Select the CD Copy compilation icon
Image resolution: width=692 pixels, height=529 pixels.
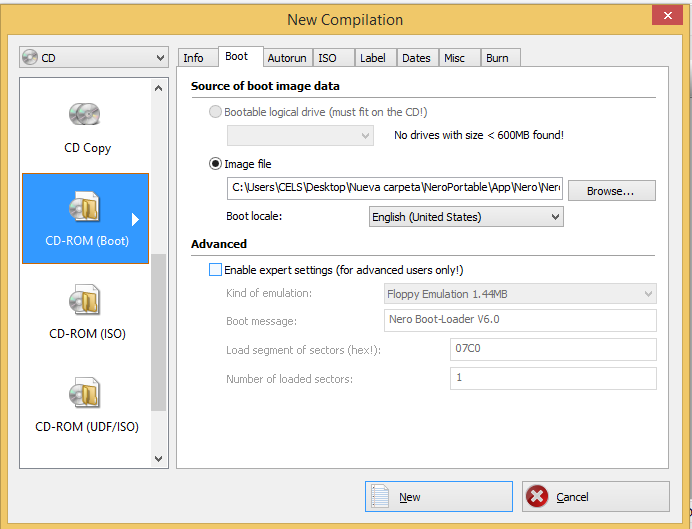click(85, 114)
